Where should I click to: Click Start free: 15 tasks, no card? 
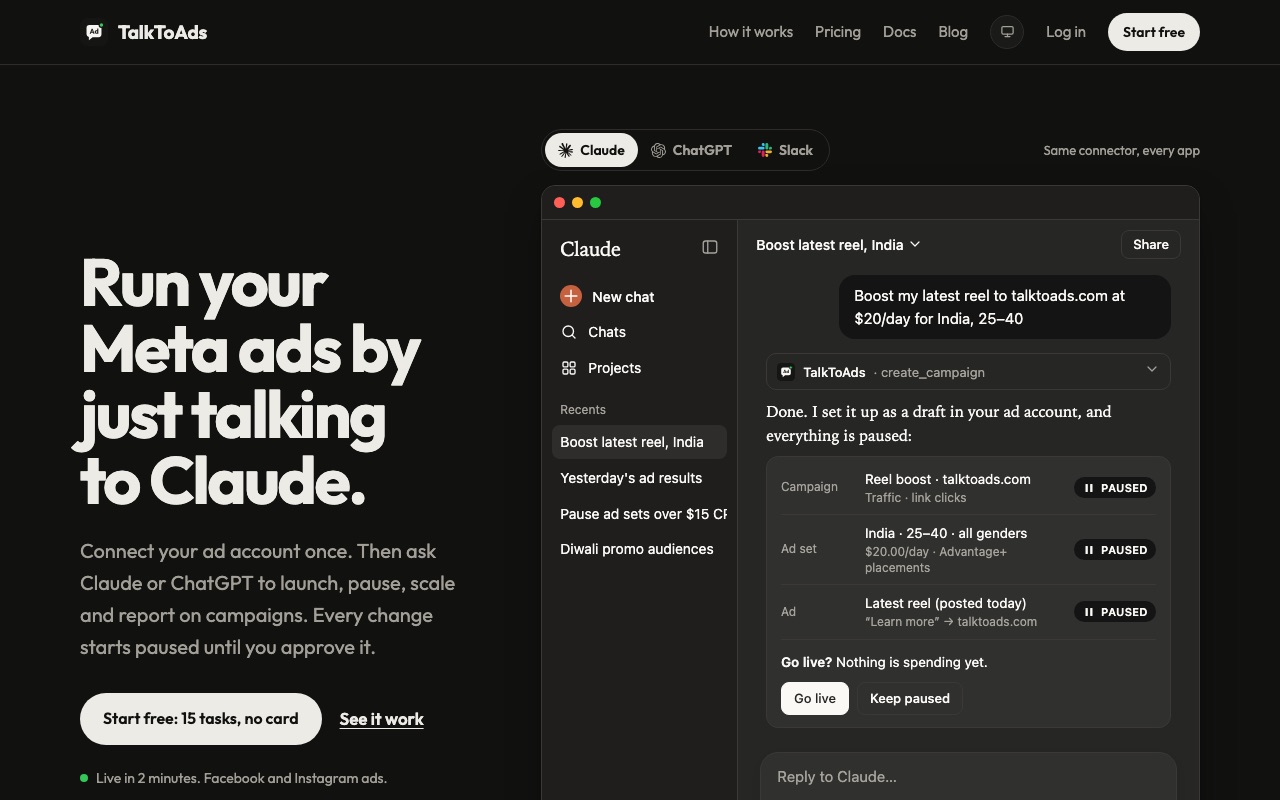201,719
